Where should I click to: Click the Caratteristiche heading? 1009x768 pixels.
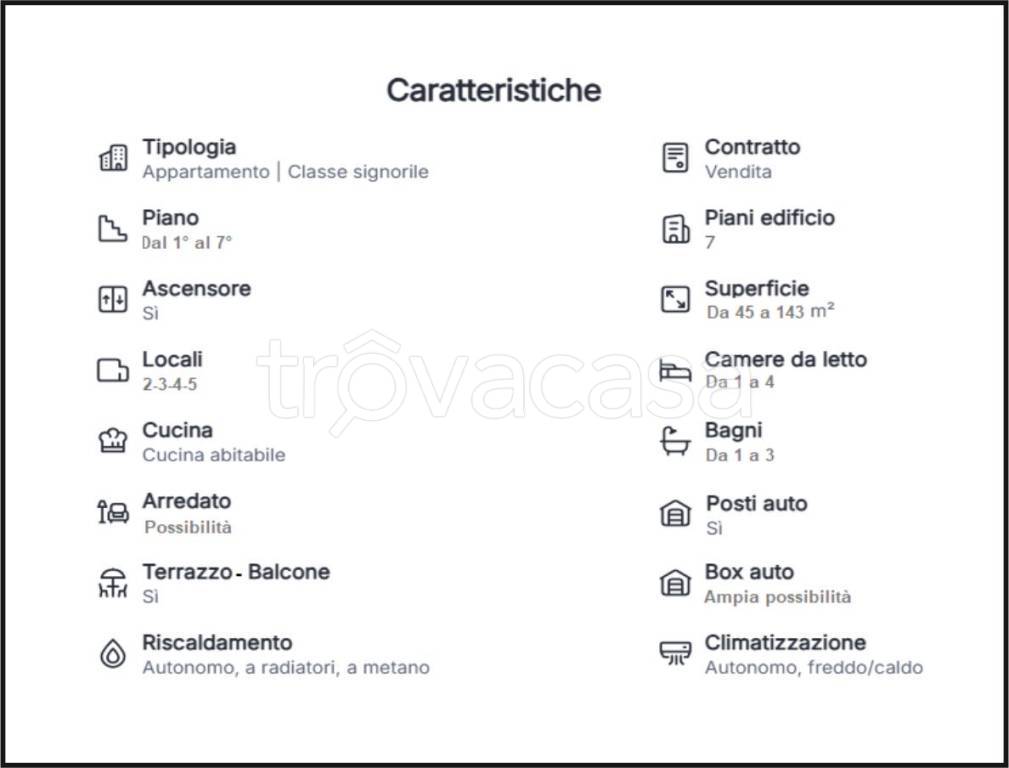tap(494, 90)
